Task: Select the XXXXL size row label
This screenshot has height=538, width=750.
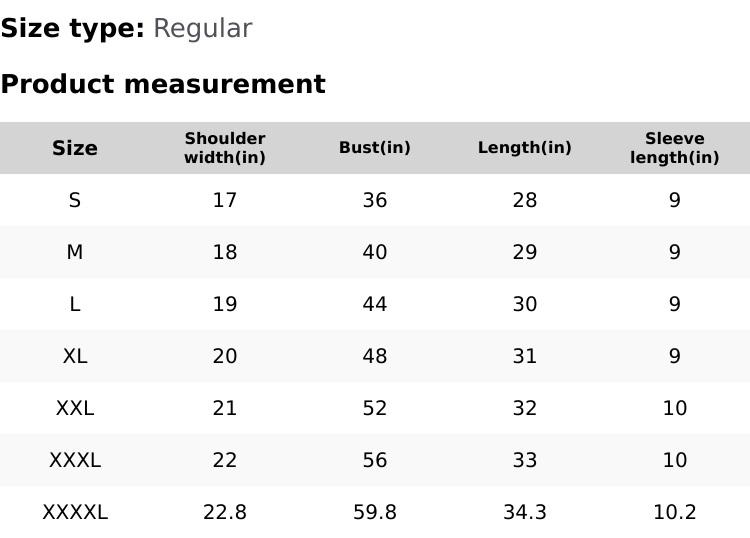Action: 75,512
